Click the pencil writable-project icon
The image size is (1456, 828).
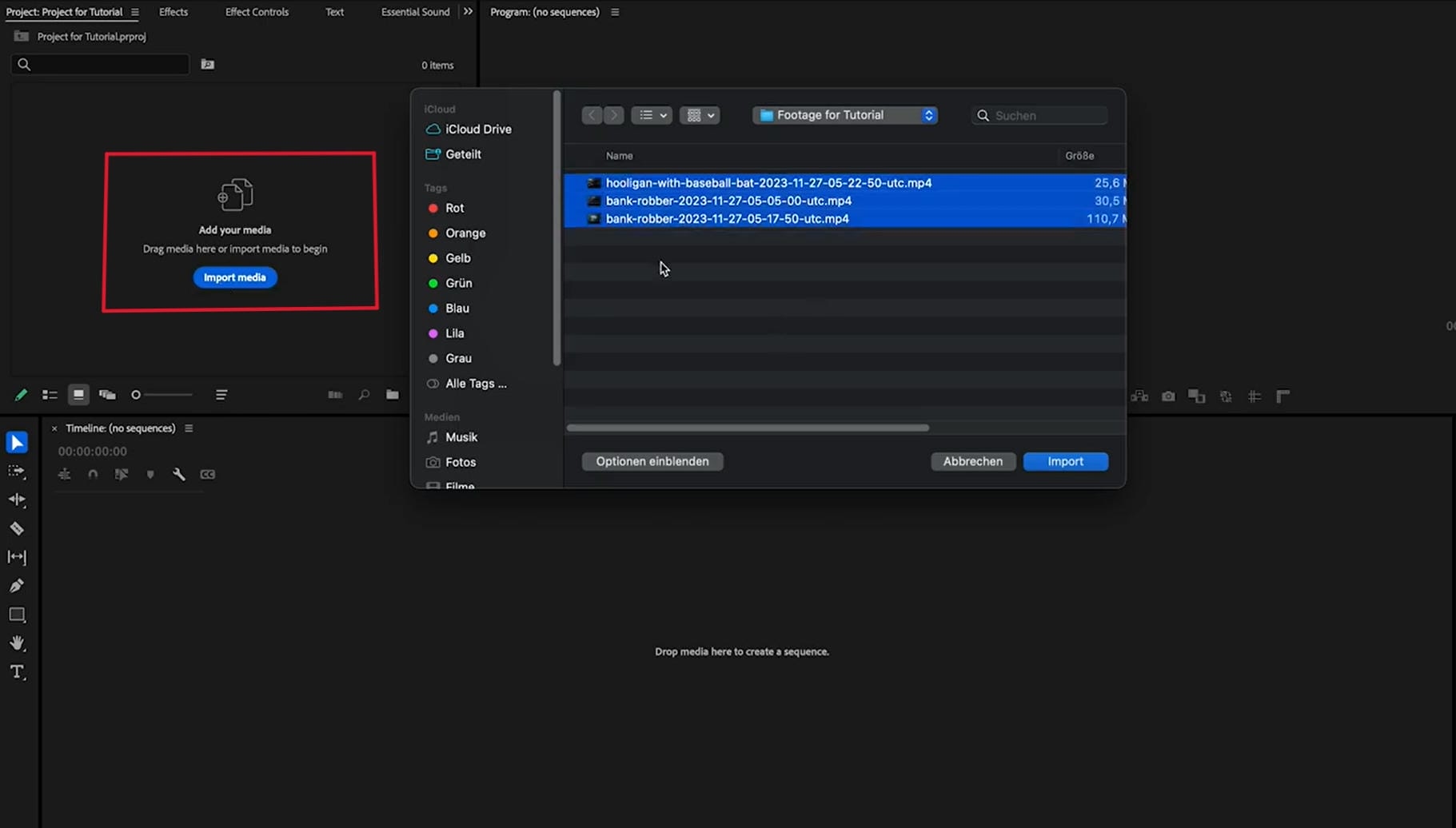21,395
